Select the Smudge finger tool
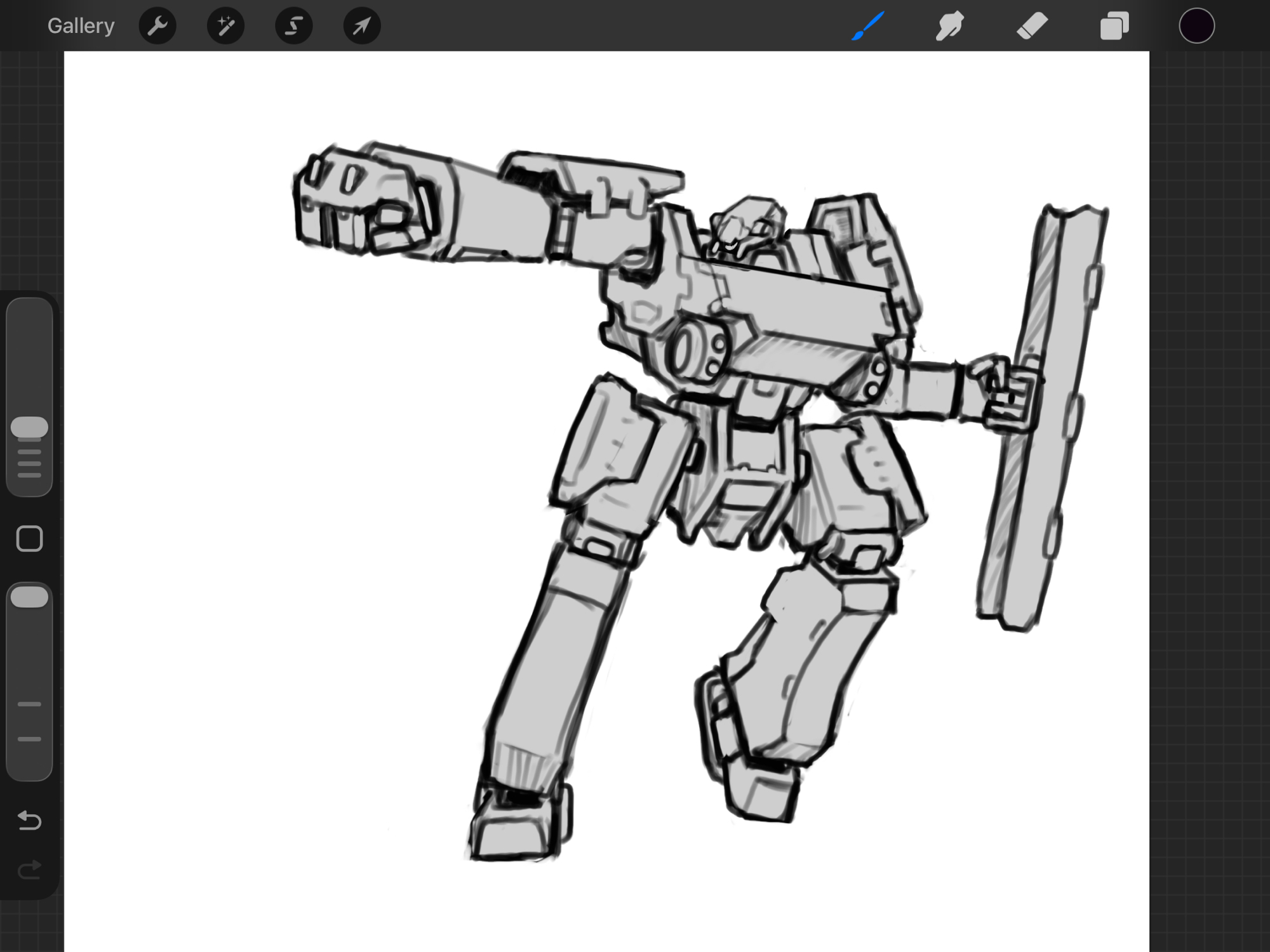Viewport: 1270px width, 952px height. 950,26
